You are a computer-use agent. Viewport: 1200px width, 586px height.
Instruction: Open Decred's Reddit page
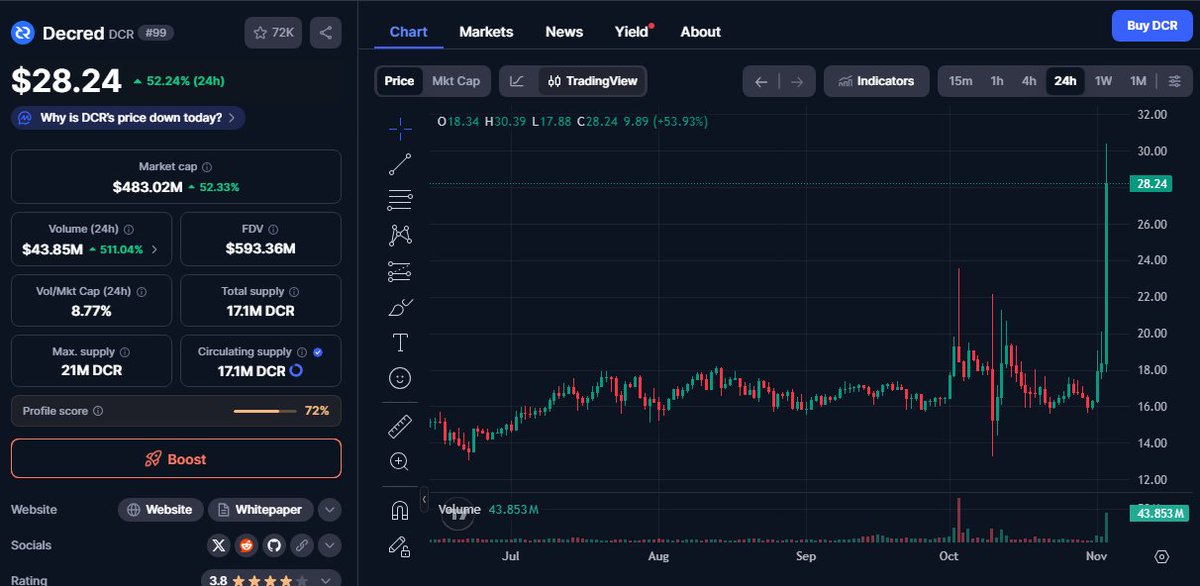[246, 546]
